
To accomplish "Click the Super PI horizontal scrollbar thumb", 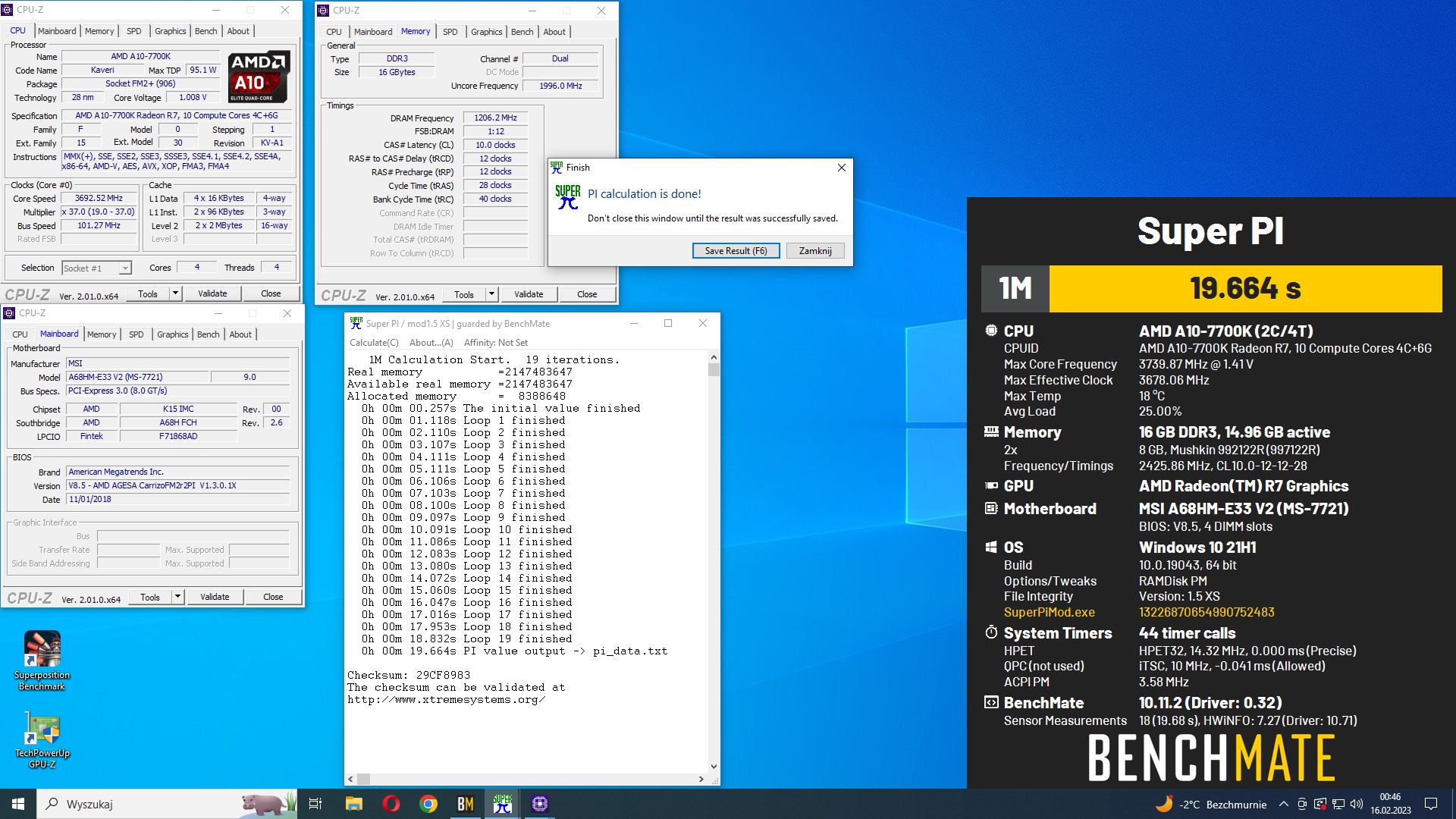I will point(364,779).
